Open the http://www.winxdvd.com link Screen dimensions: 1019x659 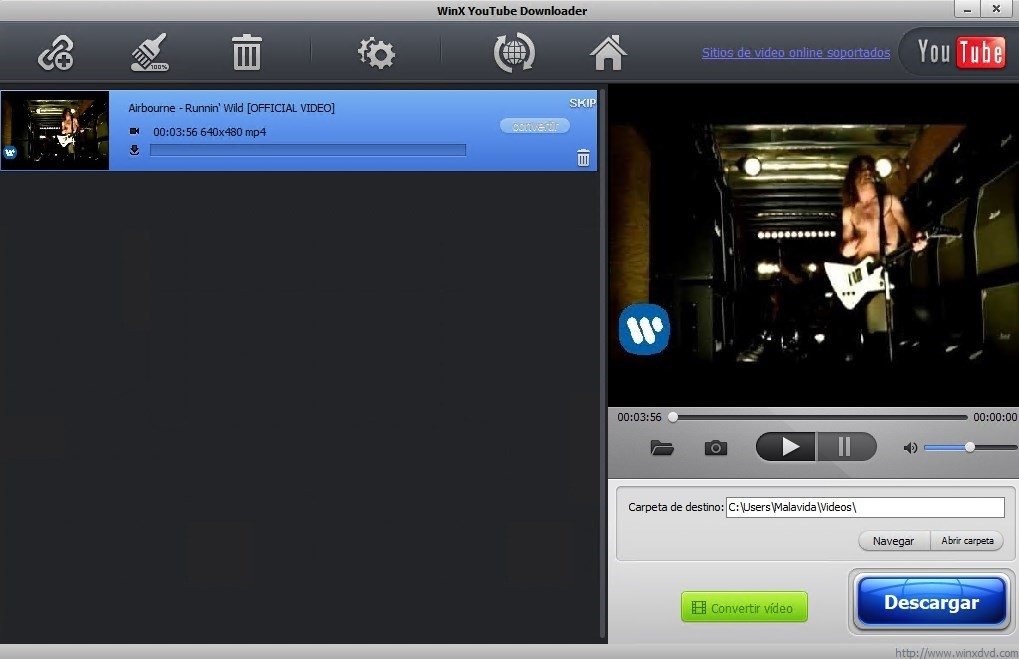[x=956, y=653]
